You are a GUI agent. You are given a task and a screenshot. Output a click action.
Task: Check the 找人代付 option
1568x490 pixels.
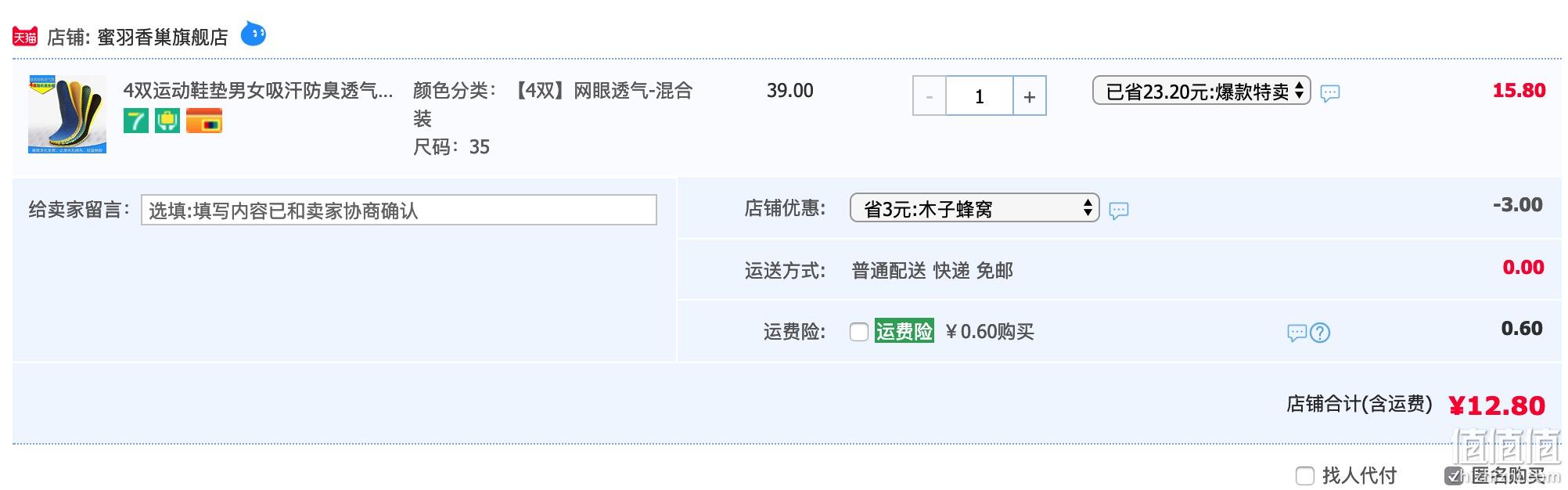[x=1305, y=475]
